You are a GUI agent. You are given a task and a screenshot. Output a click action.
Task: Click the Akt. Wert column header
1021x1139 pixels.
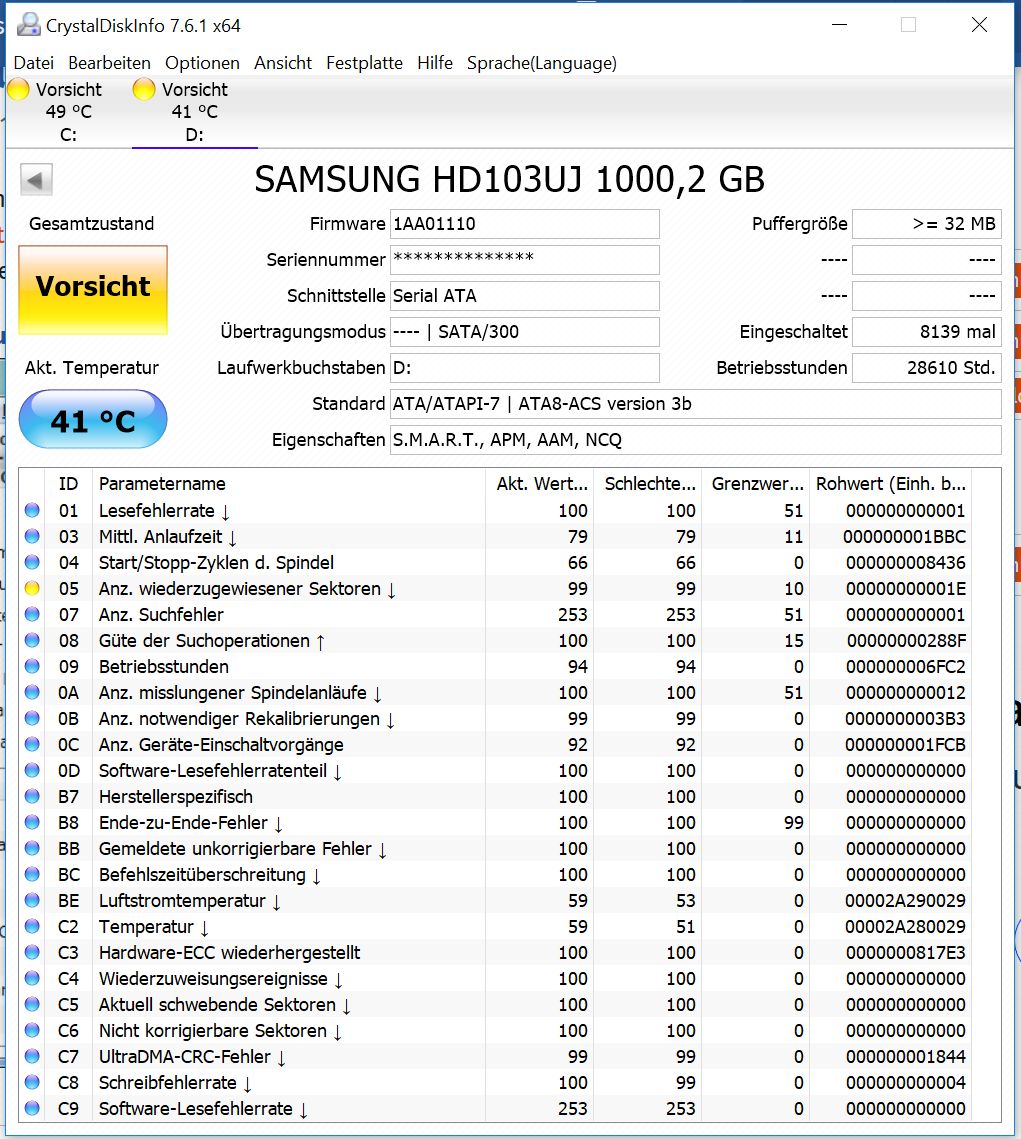point(540,484)
